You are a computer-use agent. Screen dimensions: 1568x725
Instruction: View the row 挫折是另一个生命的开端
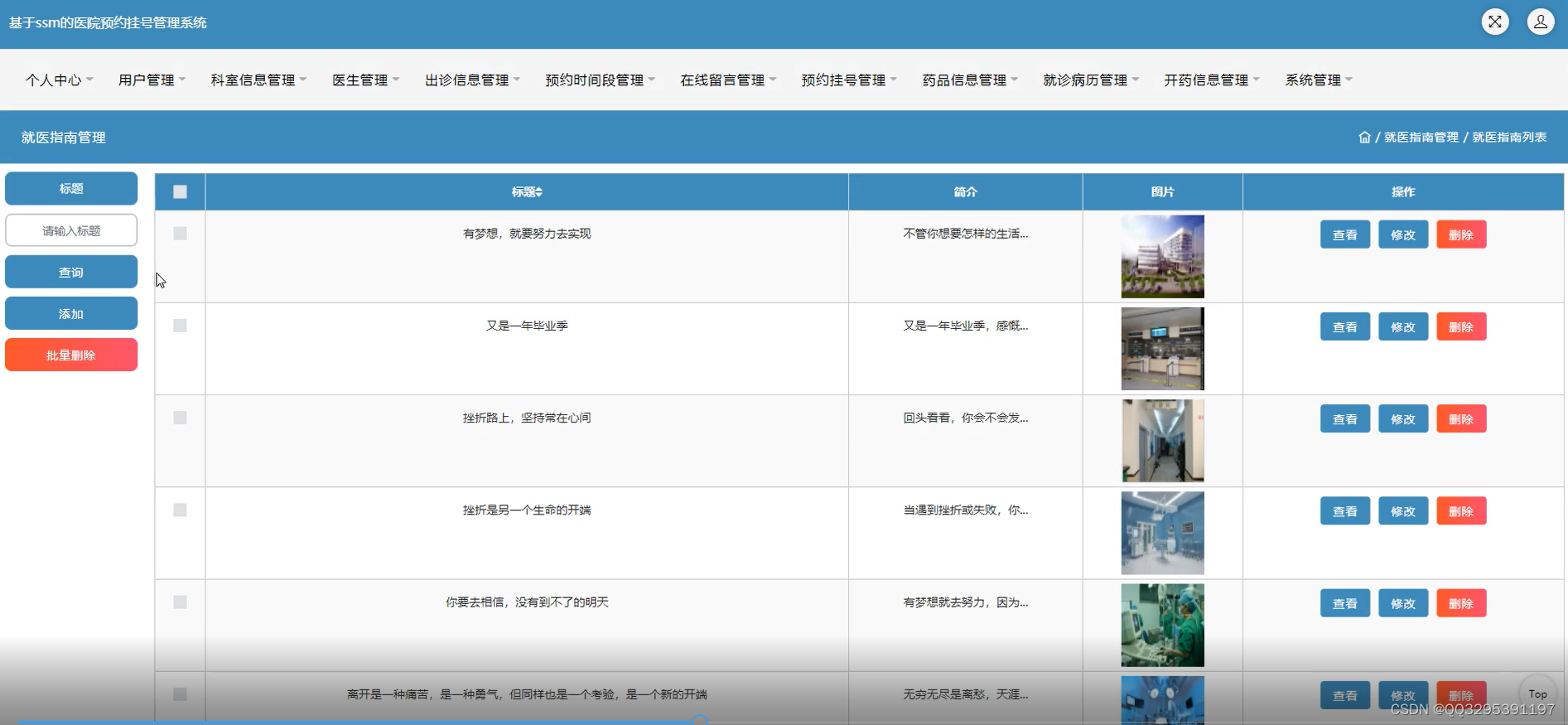click(1344, 511)
